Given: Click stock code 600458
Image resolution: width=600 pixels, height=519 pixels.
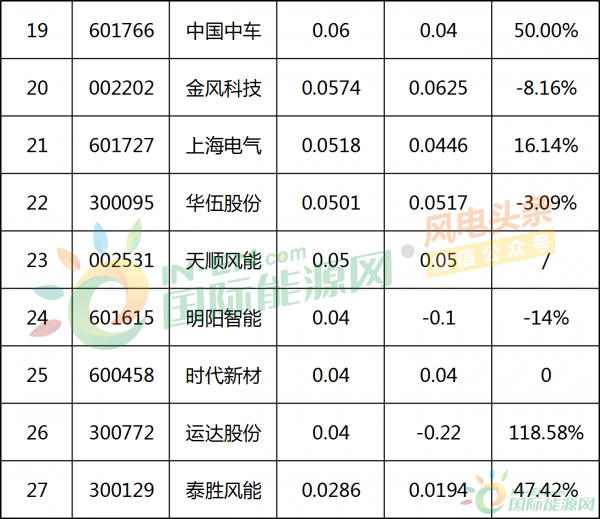Looking at the screenshot, I should coord(121,375).
